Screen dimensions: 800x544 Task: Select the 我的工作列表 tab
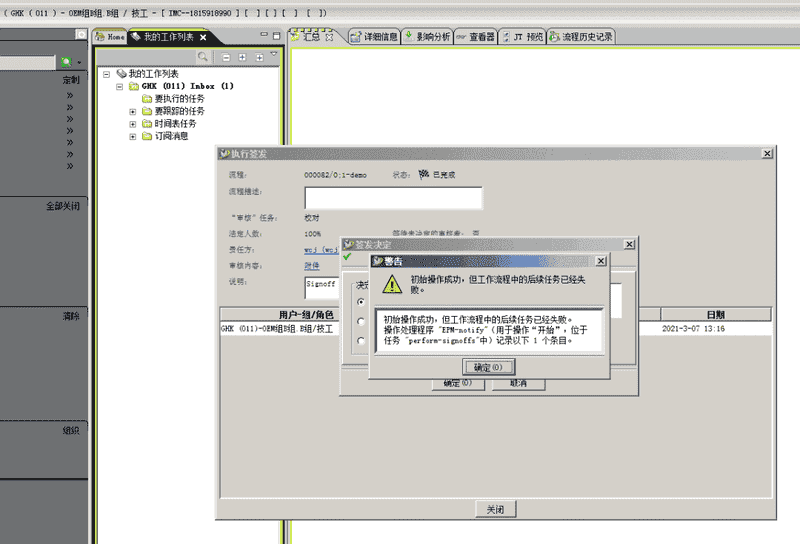point(168,37)
